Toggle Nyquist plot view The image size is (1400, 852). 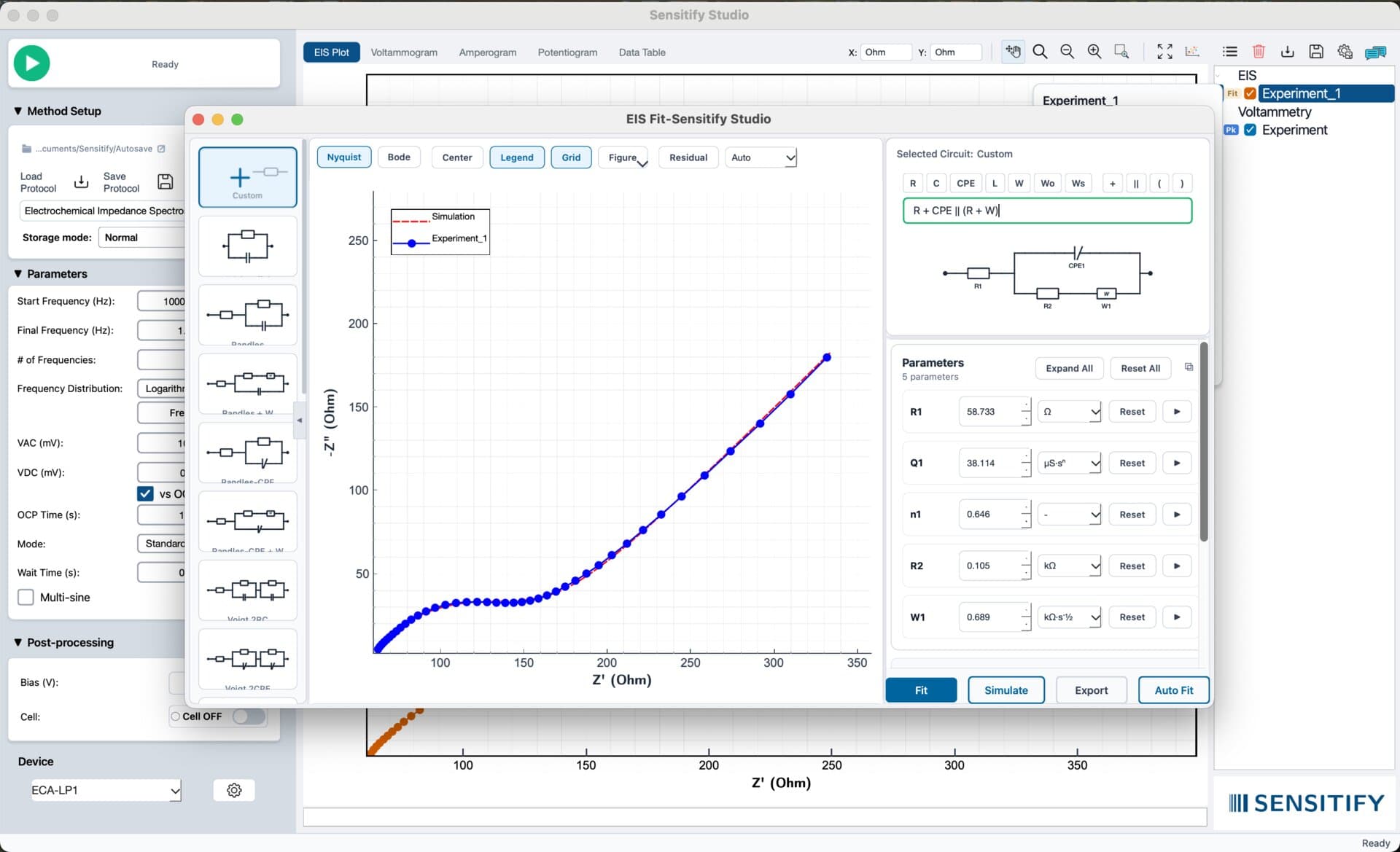(343, 157)
